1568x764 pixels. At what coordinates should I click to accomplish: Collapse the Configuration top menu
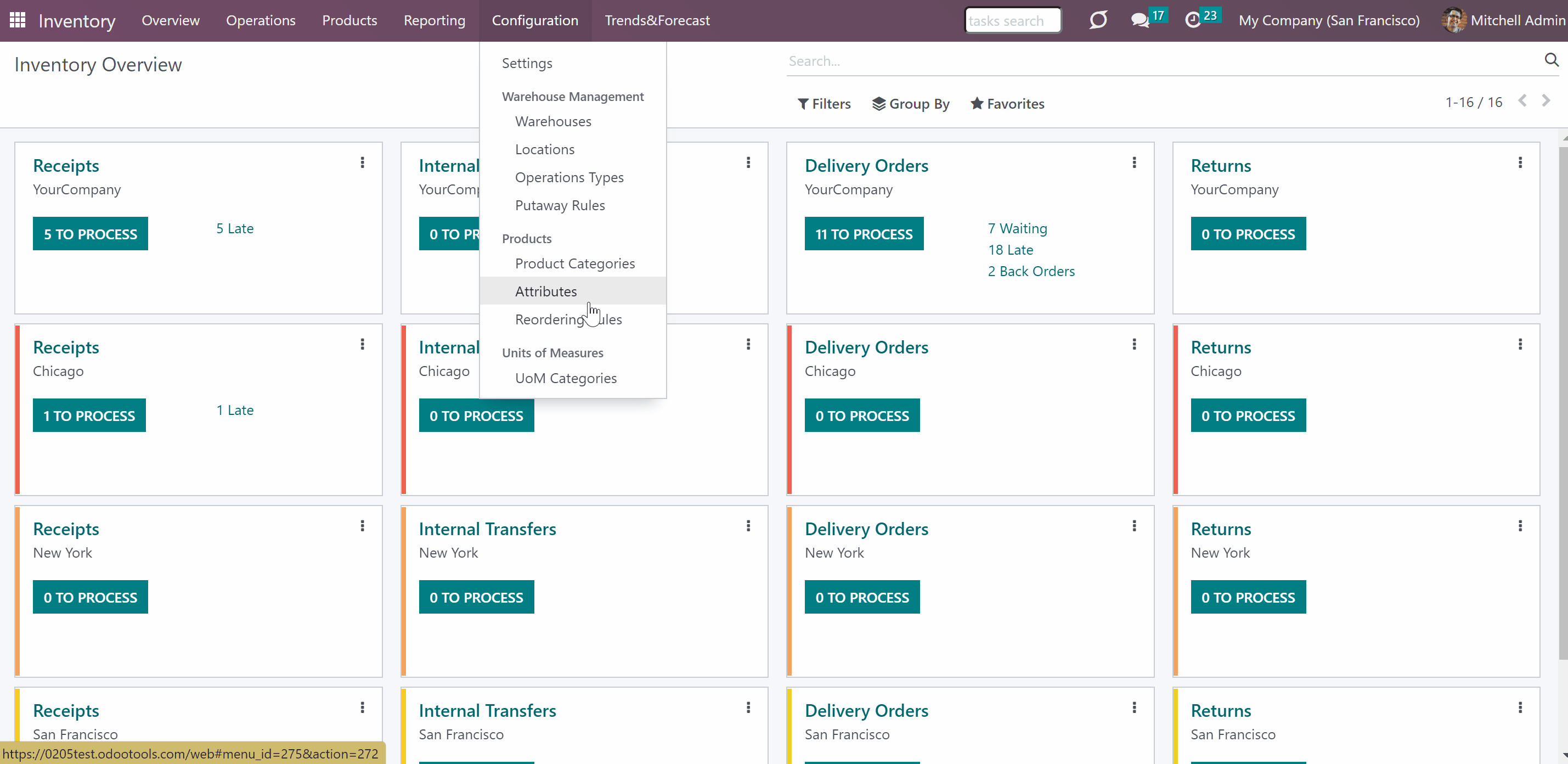click(x=534, y=20)
